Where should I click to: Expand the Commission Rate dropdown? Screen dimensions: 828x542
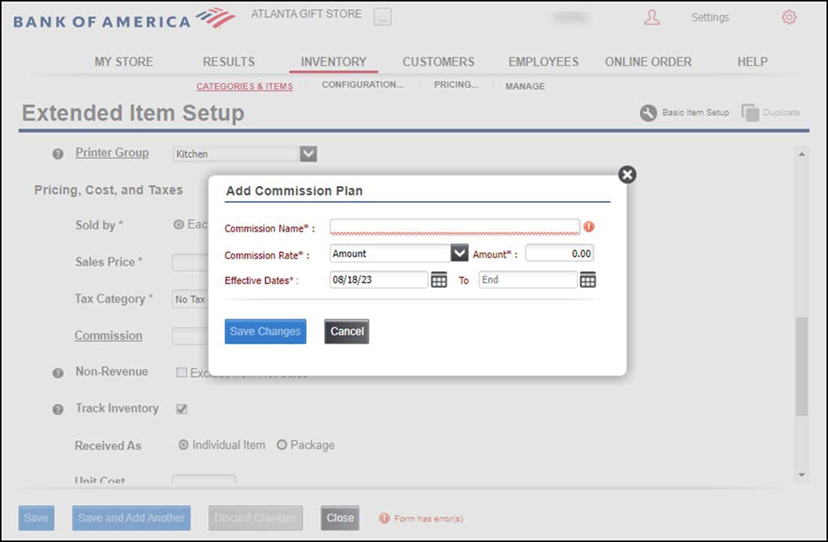click(x=459, y=254)
